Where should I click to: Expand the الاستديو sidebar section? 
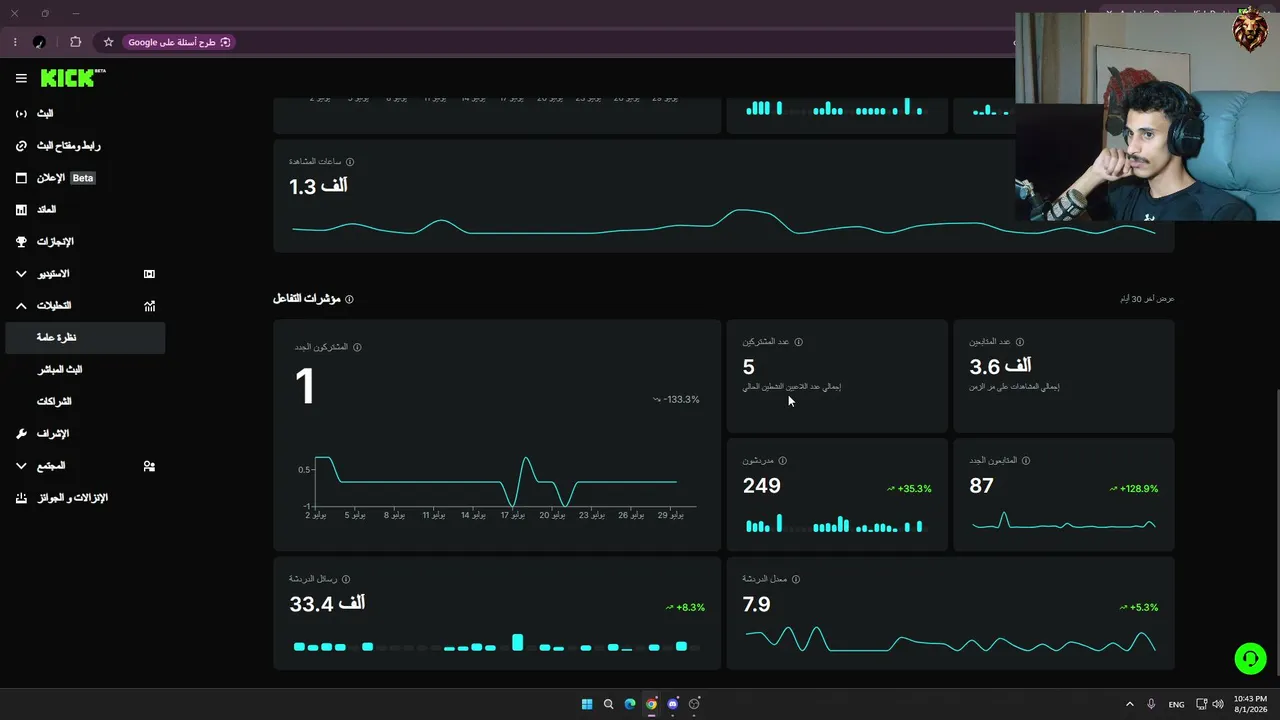(x=21, y=274)
